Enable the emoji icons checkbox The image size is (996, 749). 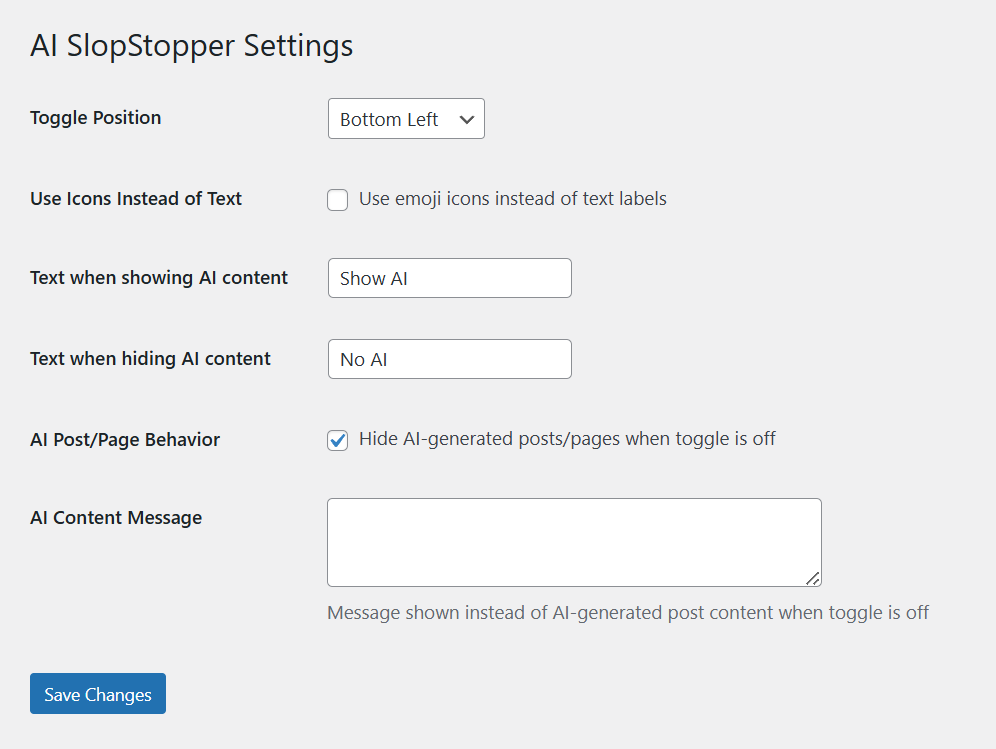(x=338, y=200)
